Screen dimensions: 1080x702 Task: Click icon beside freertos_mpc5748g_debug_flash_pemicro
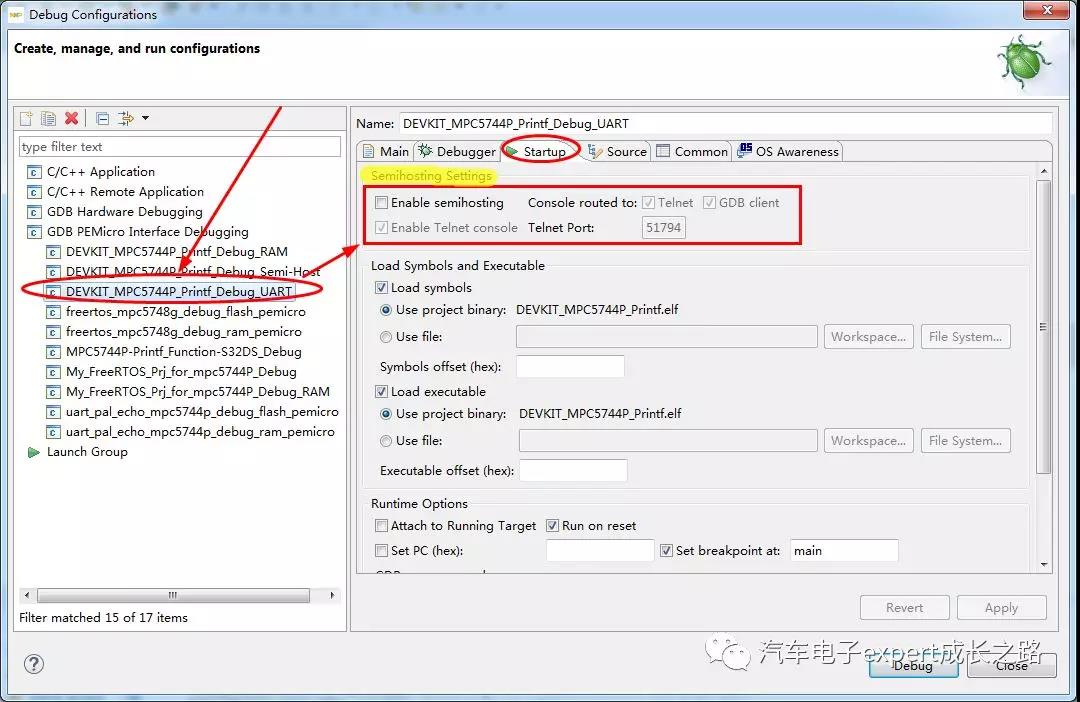pyautogui.click(x=53, y=312)
